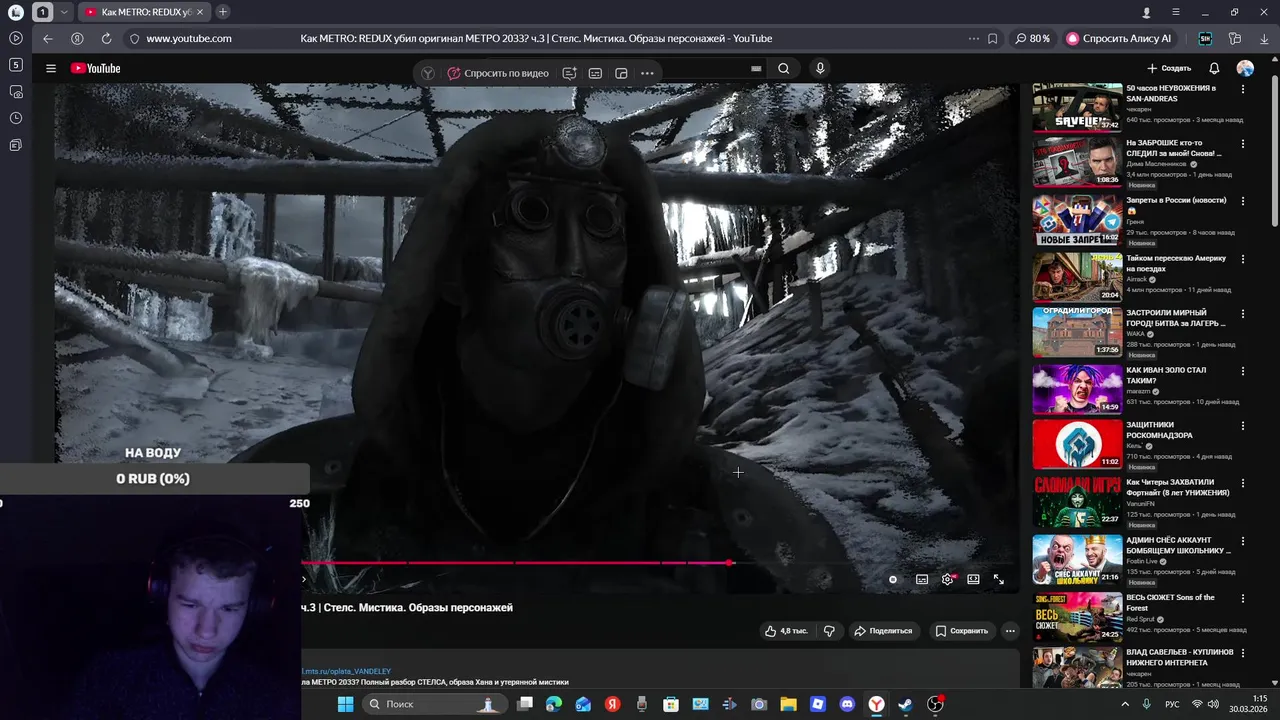Click Спросить по видео button
The image size is (1280, 720).
[x=498, y=73]
